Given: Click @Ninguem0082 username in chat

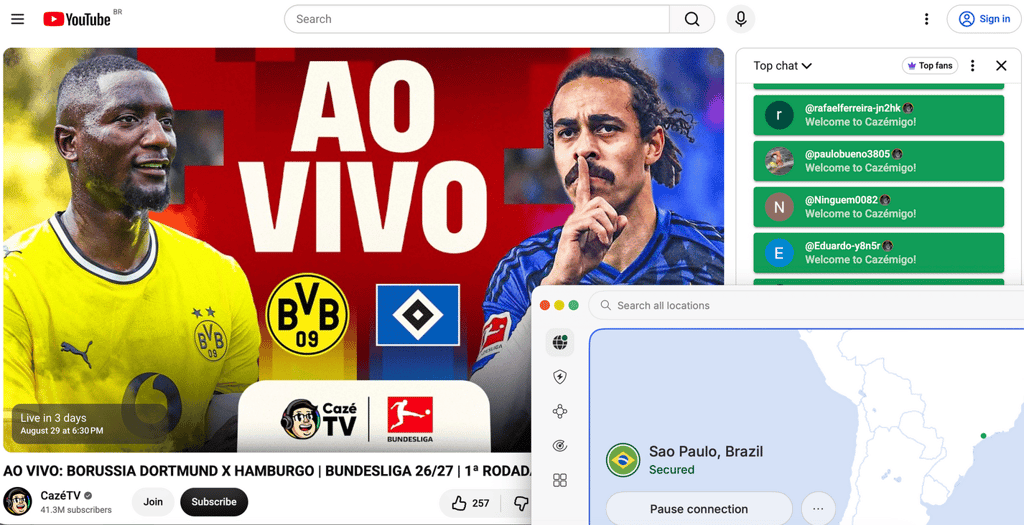Looking at the screenshot, I should 841,200.
